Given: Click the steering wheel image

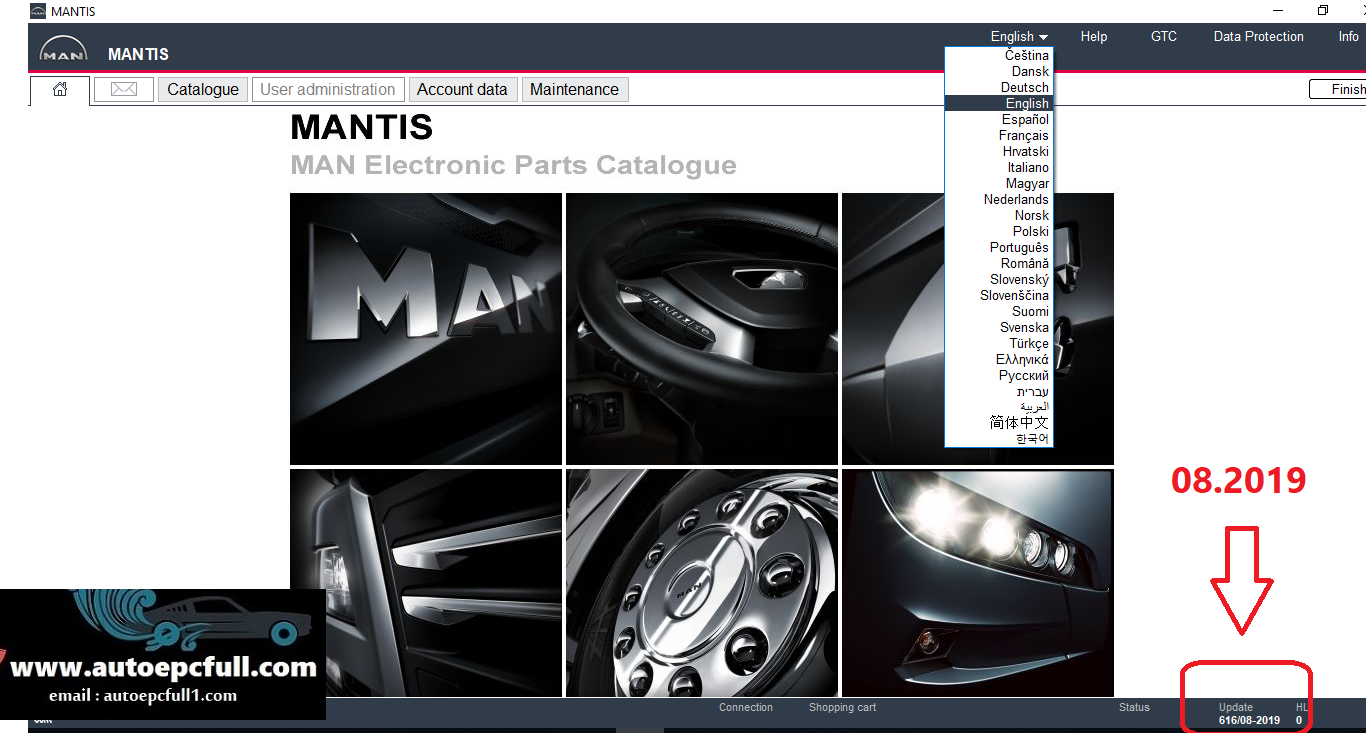Looking at the screenshot, I should point(702,329).
